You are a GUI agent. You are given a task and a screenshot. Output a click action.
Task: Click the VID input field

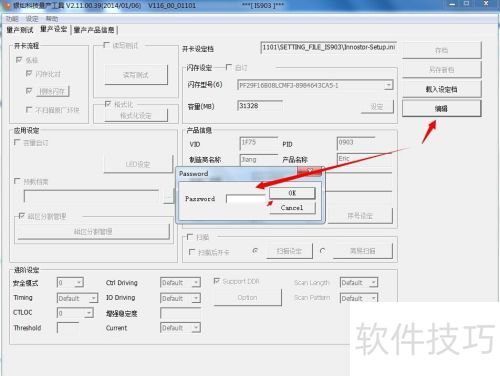258,144
